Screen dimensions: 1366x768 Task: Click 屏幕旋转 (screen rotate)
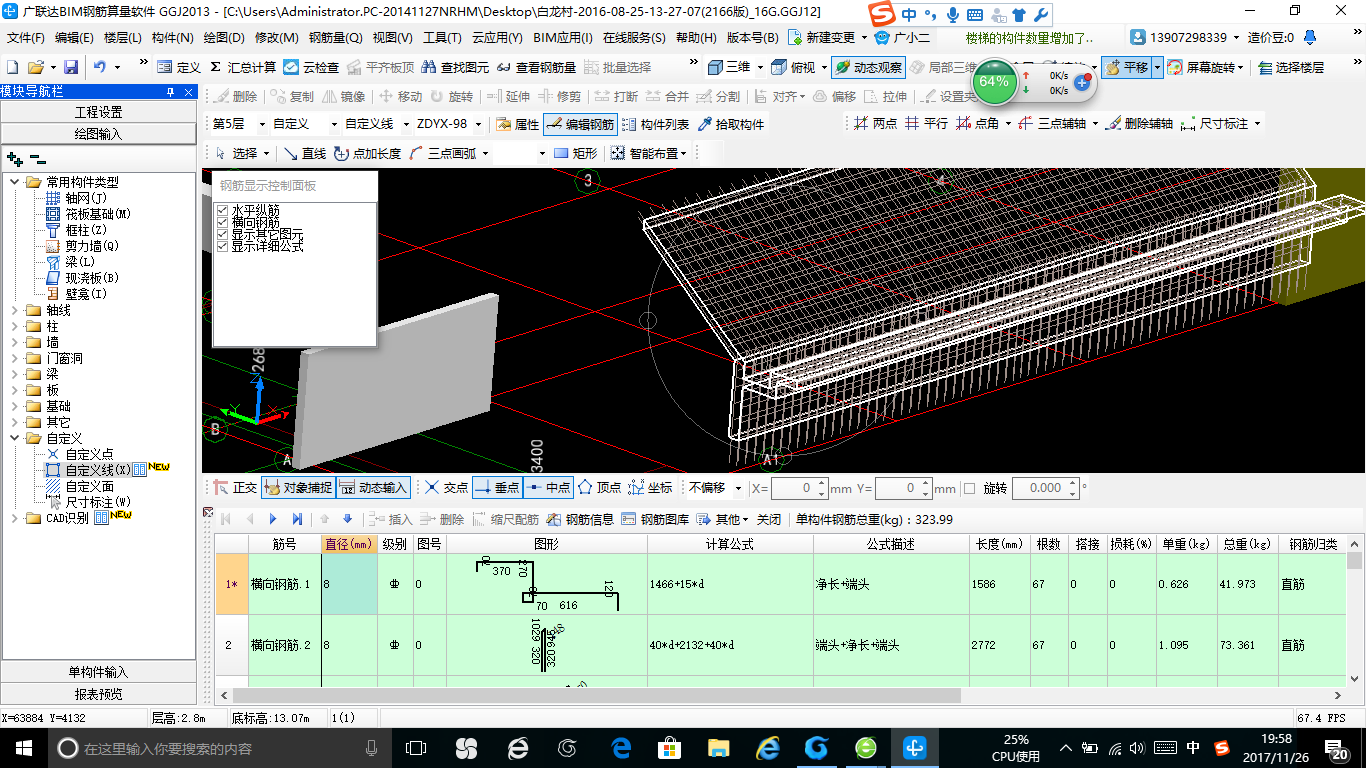[1206, 67]
